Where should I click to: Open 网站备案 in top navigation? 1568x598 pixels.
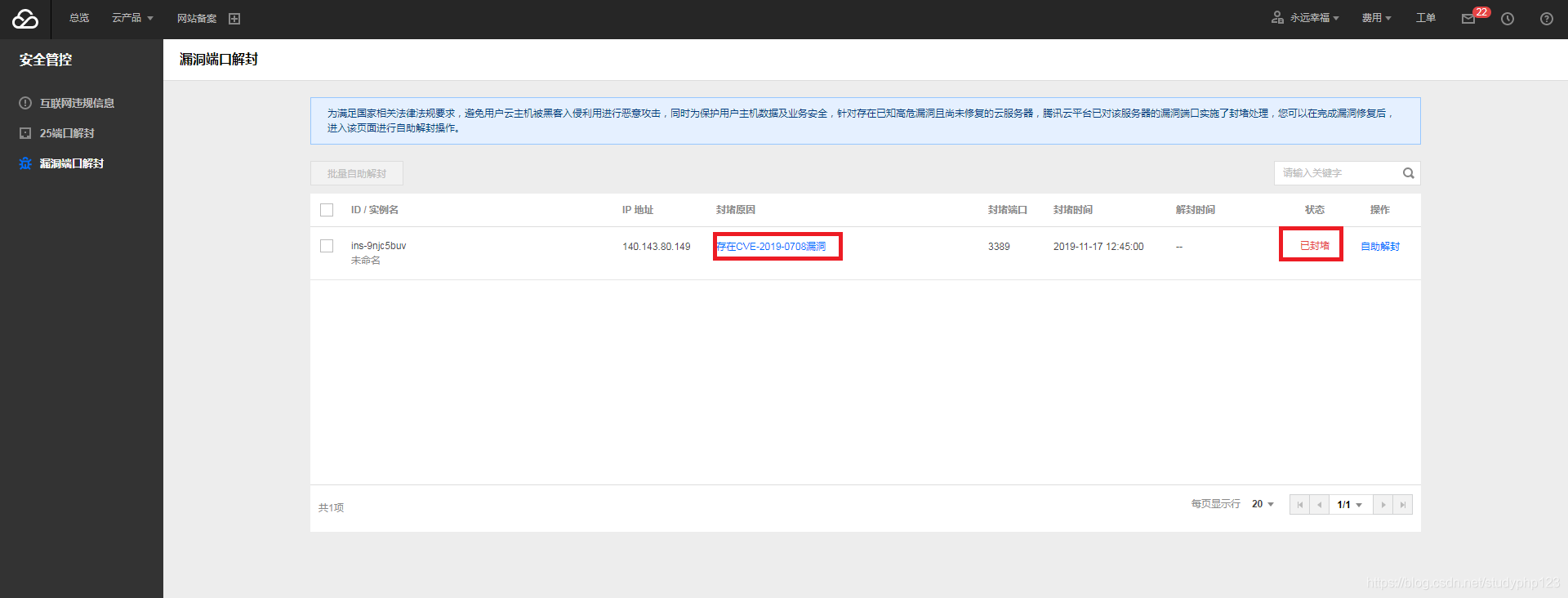[197, 19]
